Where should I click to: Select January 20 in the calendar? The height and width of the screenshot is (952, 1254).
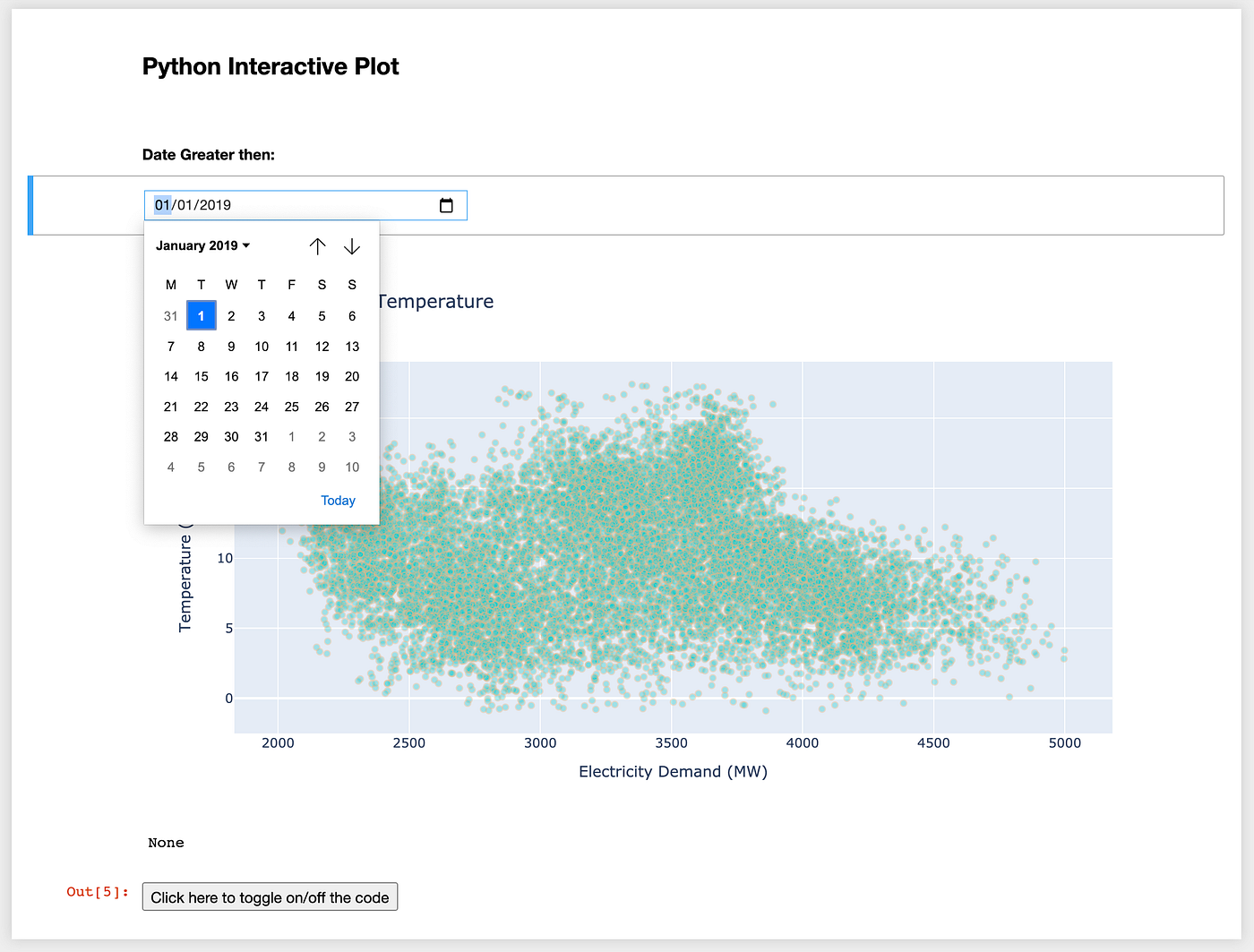pyautogui.click(x=352, y=376)
